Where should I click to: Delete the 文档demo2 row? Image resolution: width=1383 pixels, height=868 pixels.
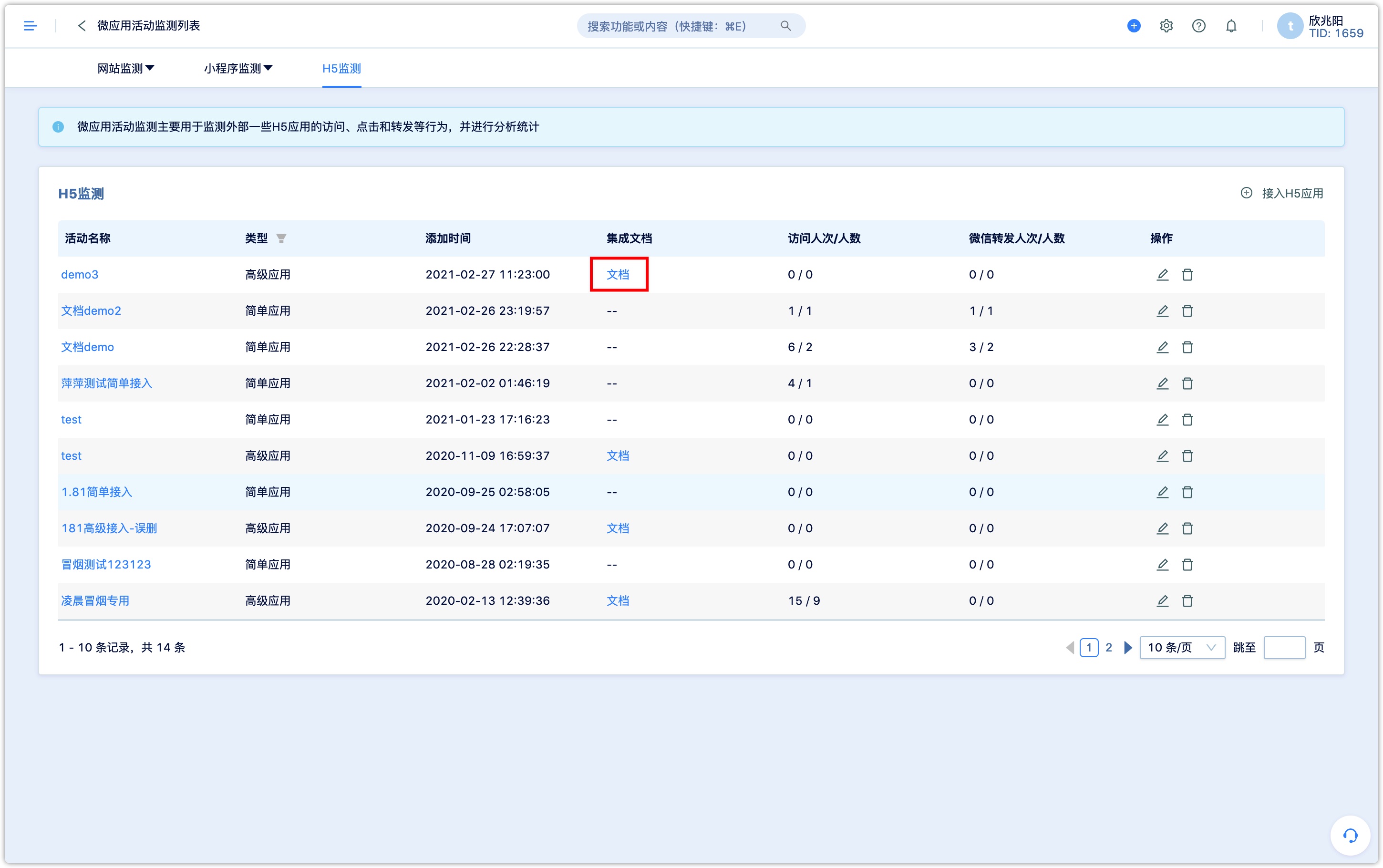pyautogui.click(x=1187, y=310)
